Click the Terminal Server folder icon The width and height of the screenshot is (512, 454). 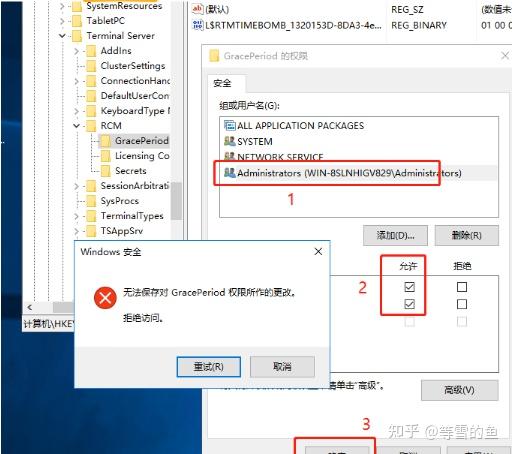77,36
